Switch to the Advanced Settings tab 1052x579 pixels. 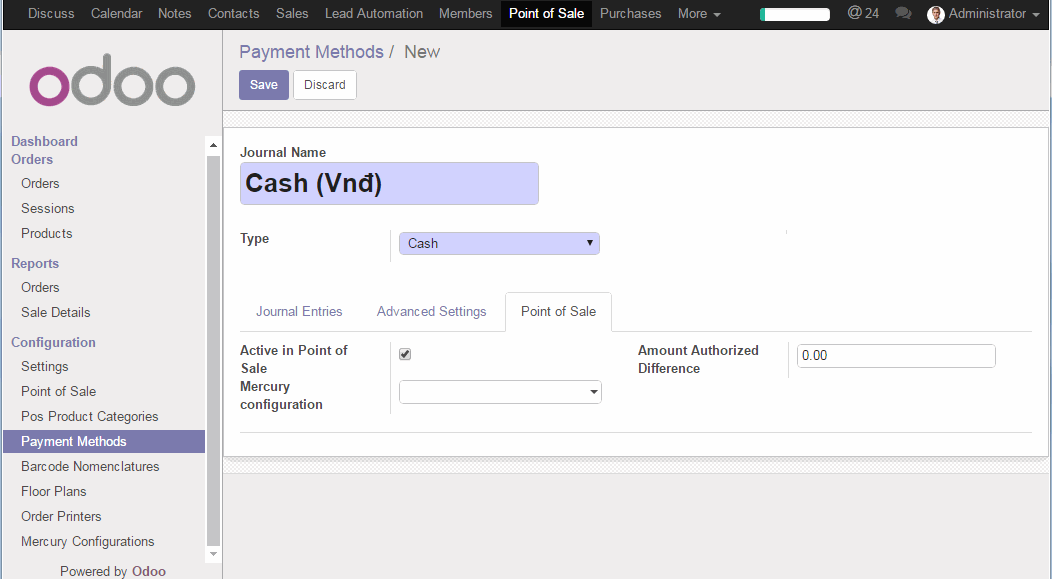point(431,312)
